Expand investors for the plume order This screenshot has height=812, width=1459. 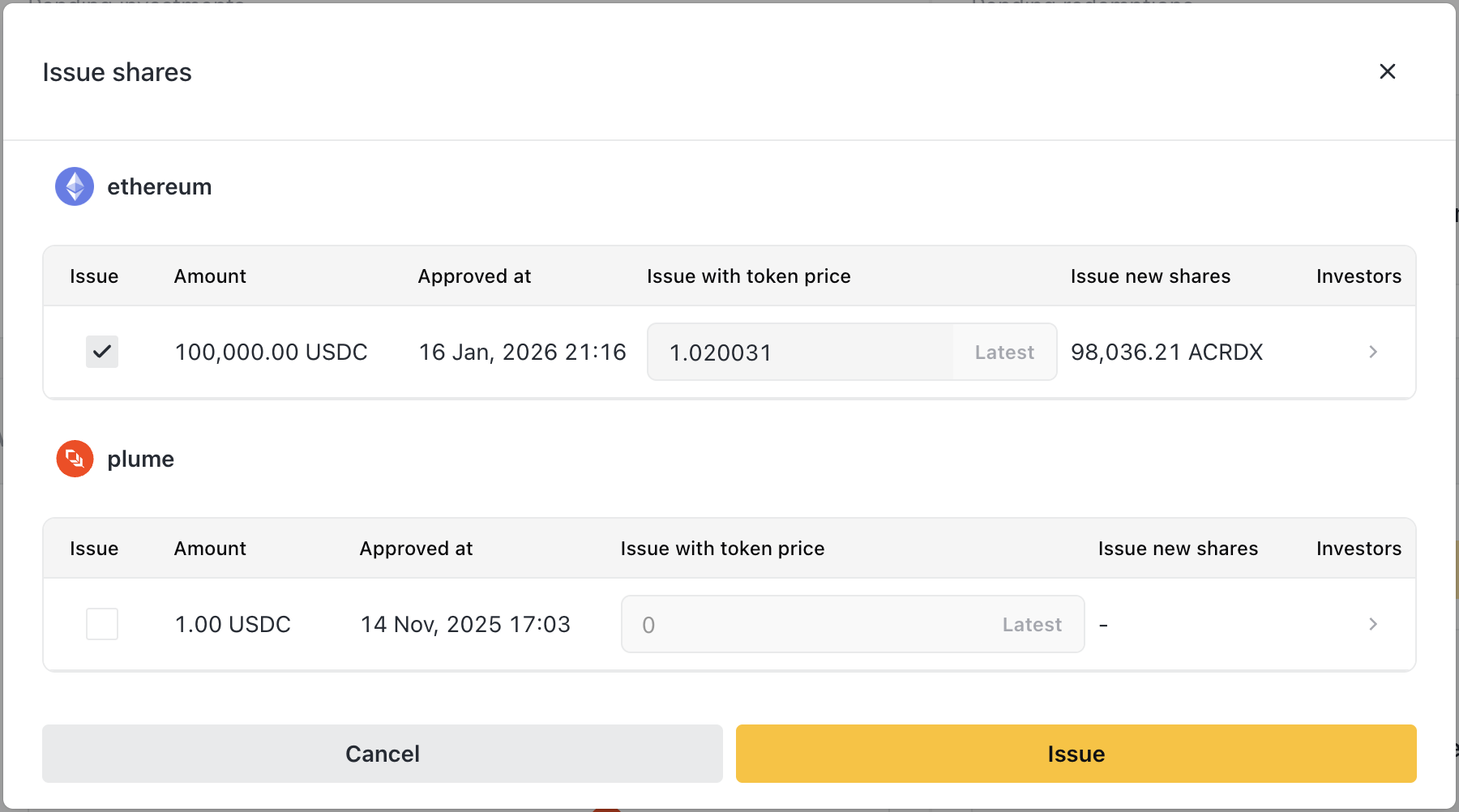[x=1372, y=624]
